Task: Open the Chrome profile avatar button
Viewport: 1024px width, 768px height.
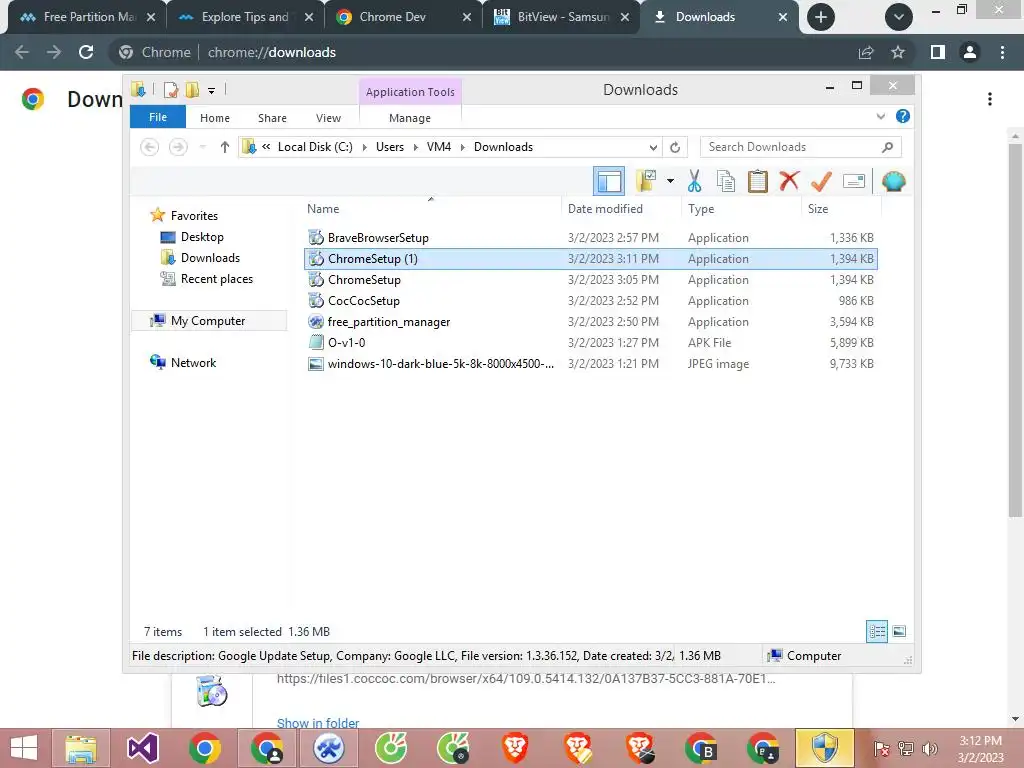Action: [x=970, y=52]
